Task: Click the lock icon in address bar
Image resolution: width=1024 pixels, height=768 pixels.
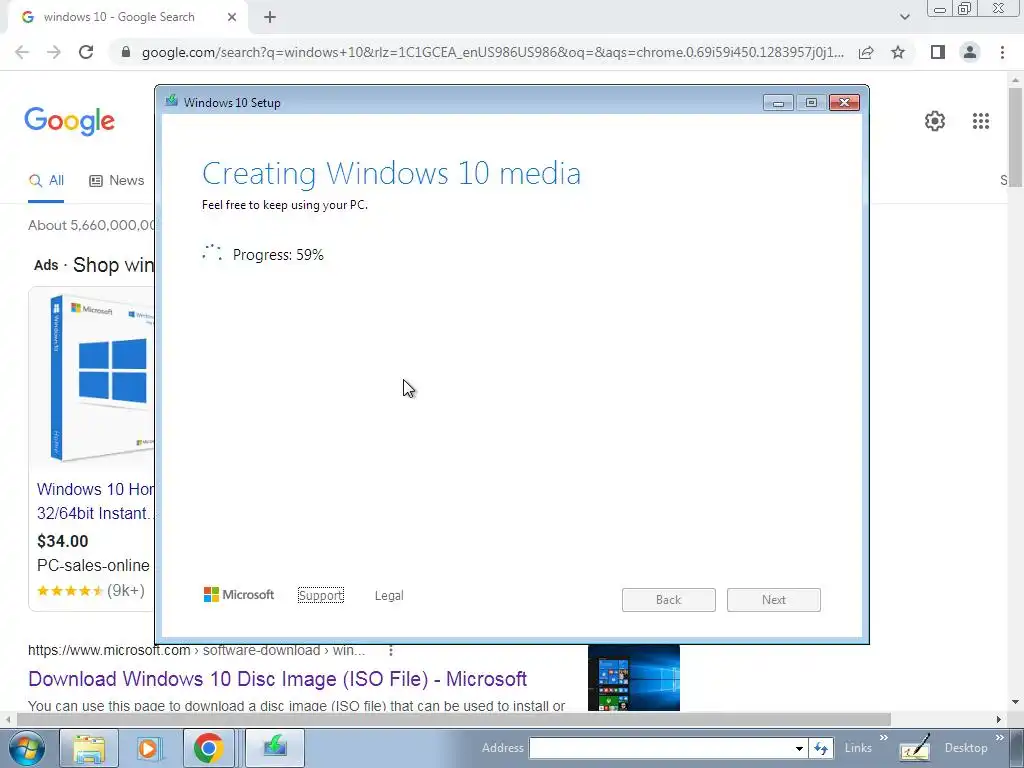Action: click(x=126, y=52)
